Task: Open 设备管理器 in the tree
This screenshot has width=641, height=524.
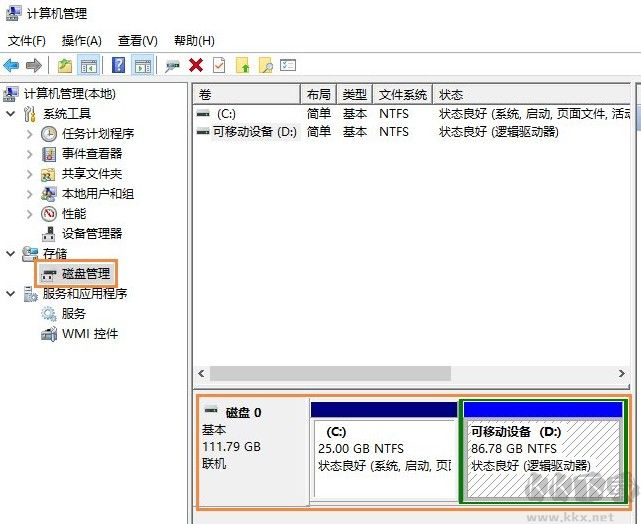Action: (92, 234)
